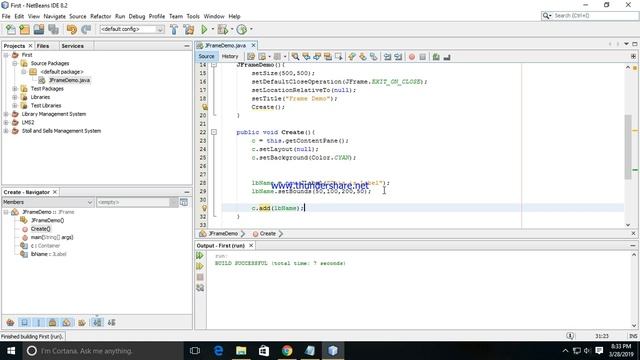Expand the LMS2 project node

tap(6, 122)
